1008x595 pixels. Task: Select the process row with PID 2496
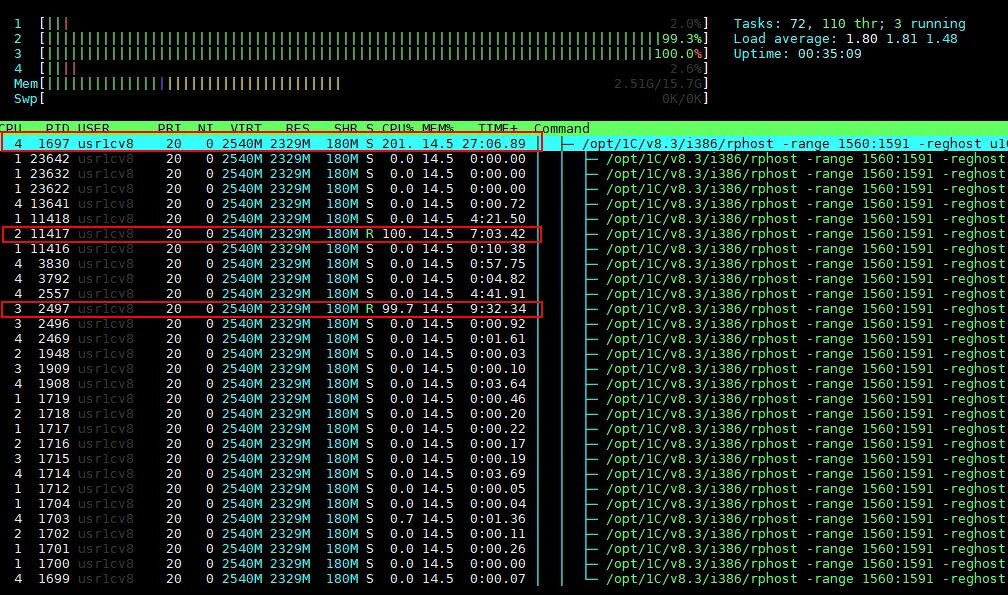tap(504, 323)
